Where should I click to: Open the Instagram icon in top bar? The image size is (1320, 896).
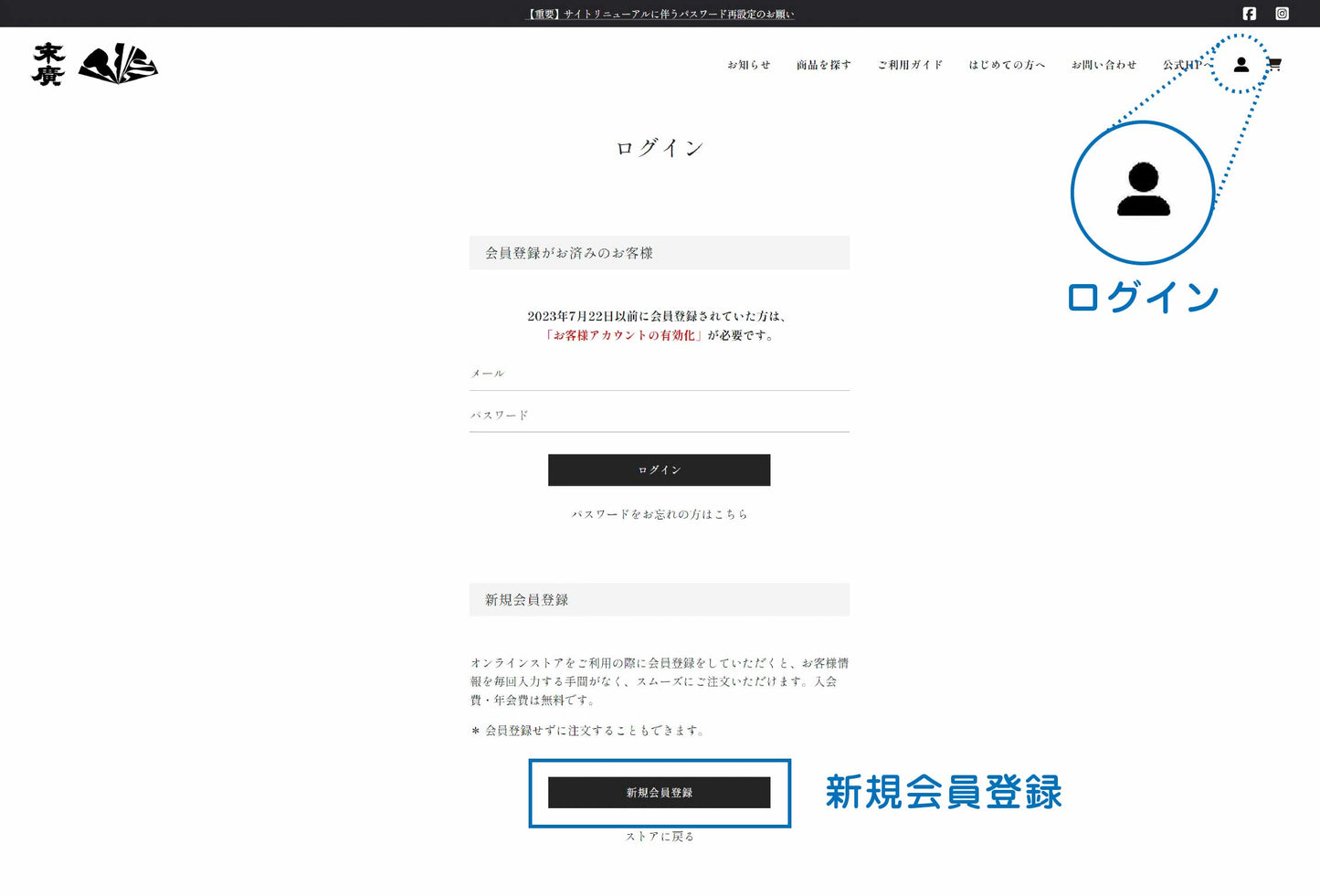1282,14
